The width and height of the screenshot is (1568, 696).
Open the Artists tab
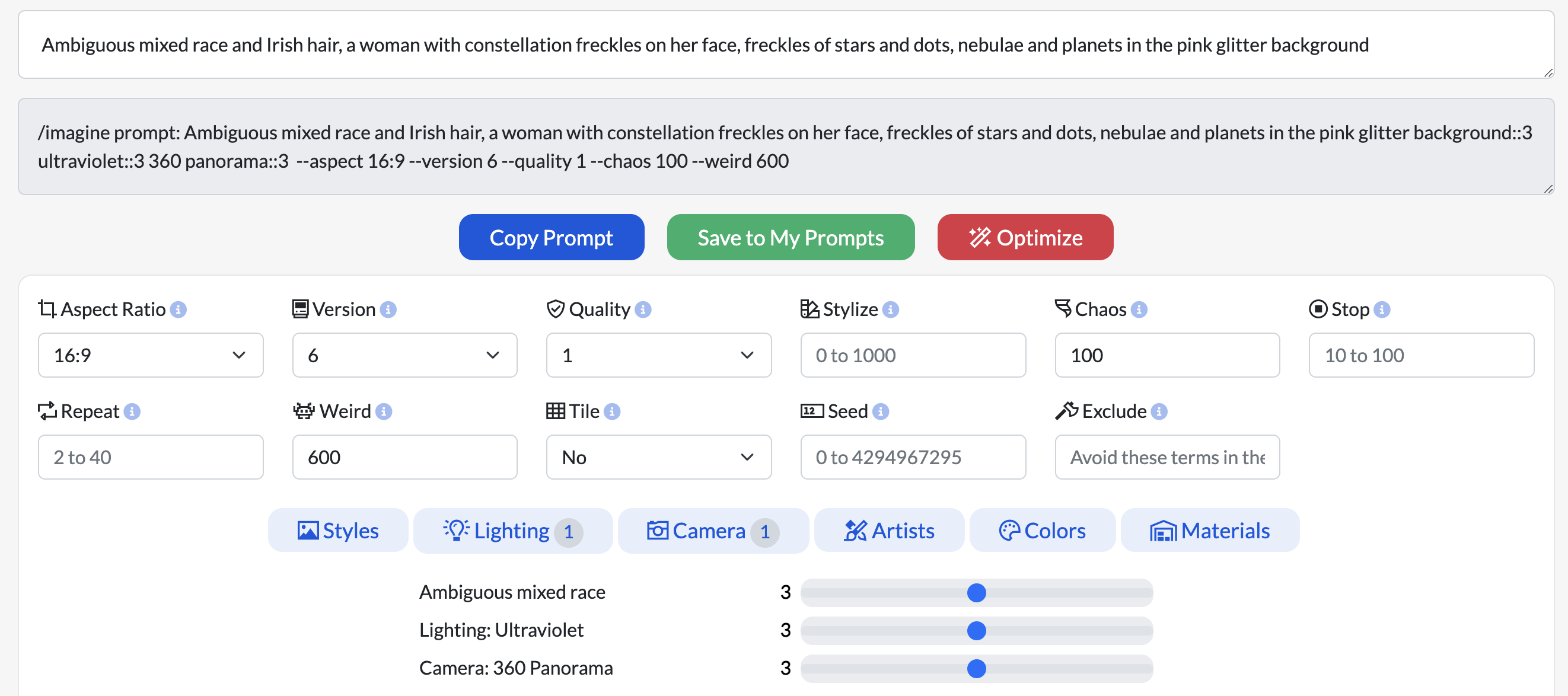click(x=889, y=531)
